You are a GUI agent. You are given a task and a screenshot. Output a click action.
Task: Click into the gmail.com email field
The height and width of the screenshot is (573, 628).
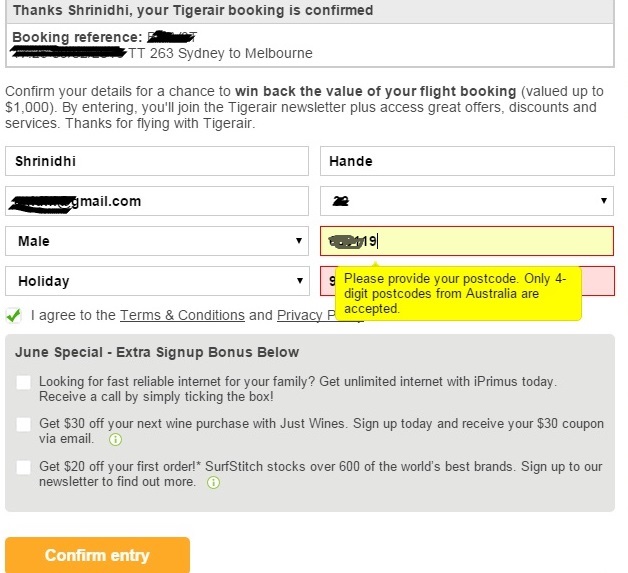[x=156, y=201]
